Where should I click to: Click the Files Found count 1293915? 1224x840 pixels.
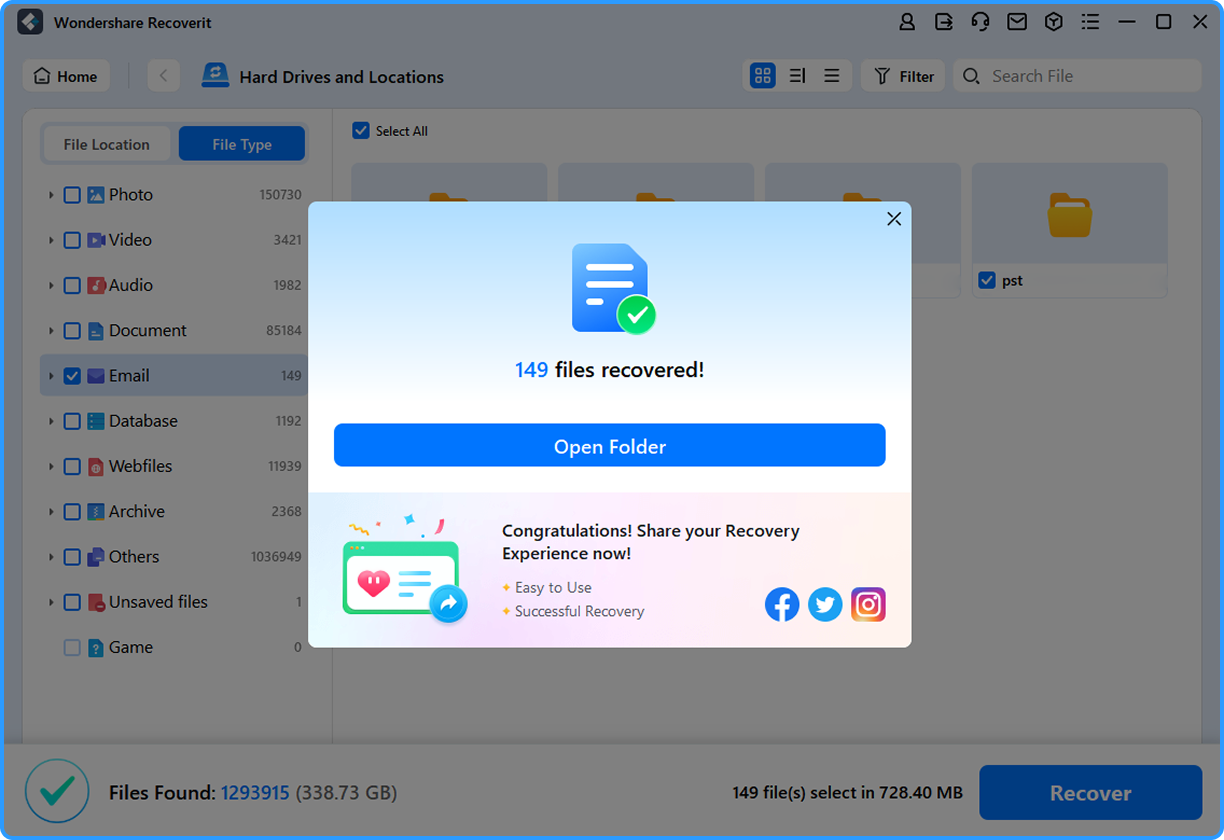click(x=255, y=793)
